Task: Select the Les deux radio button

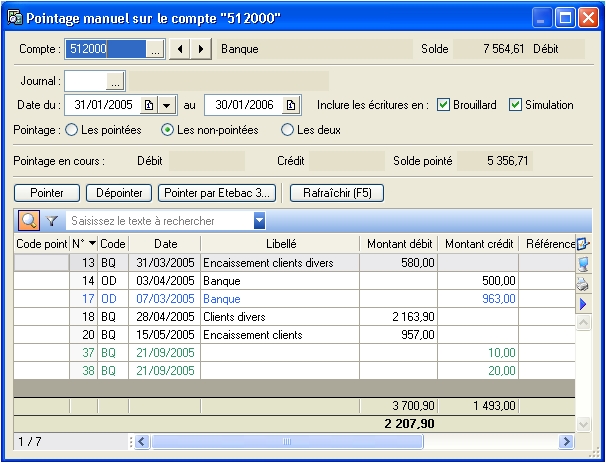Action: point(287,130)
